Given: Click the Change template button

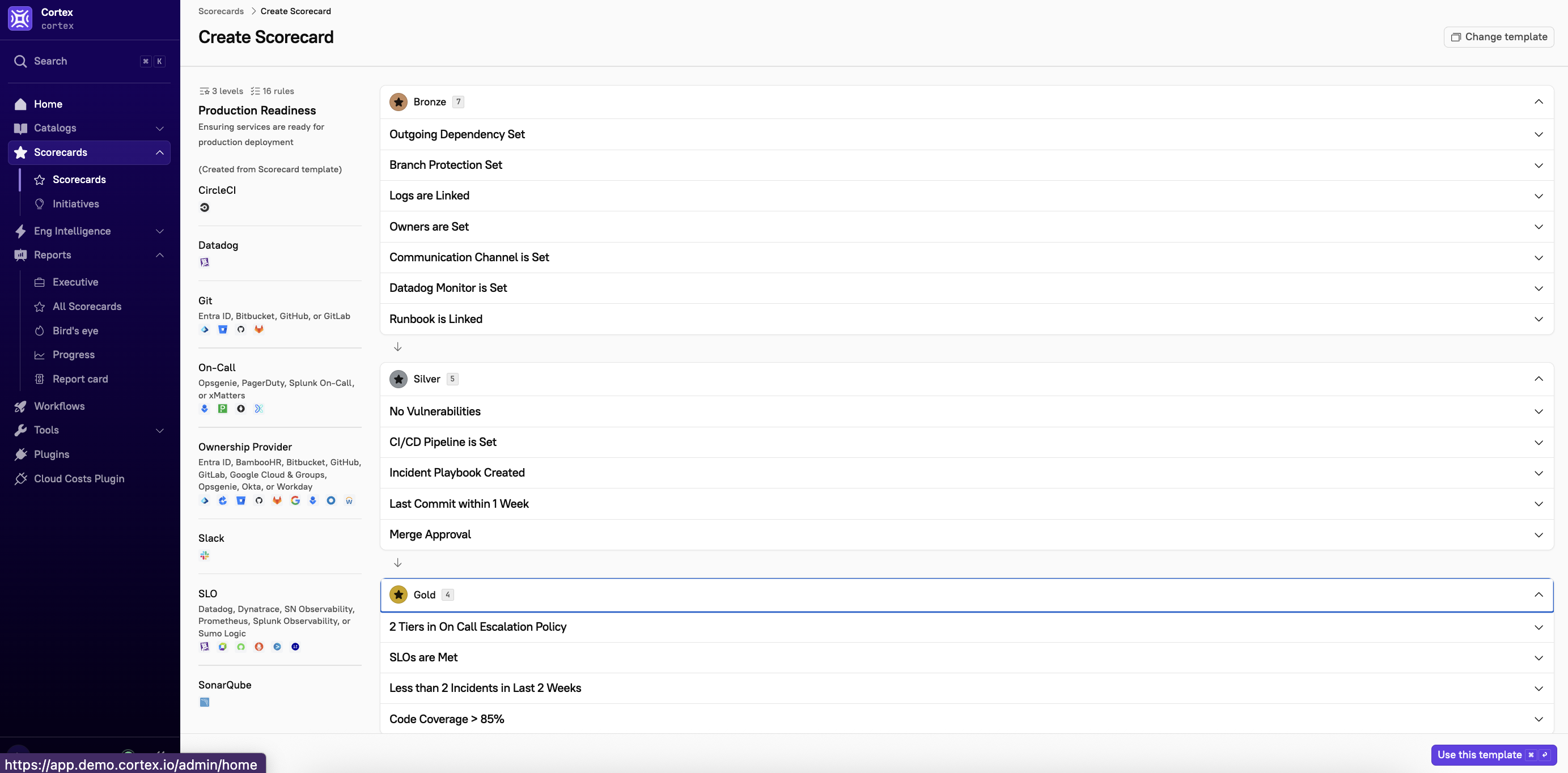Looking at the screenshot, I should (x=1499, y=36).
